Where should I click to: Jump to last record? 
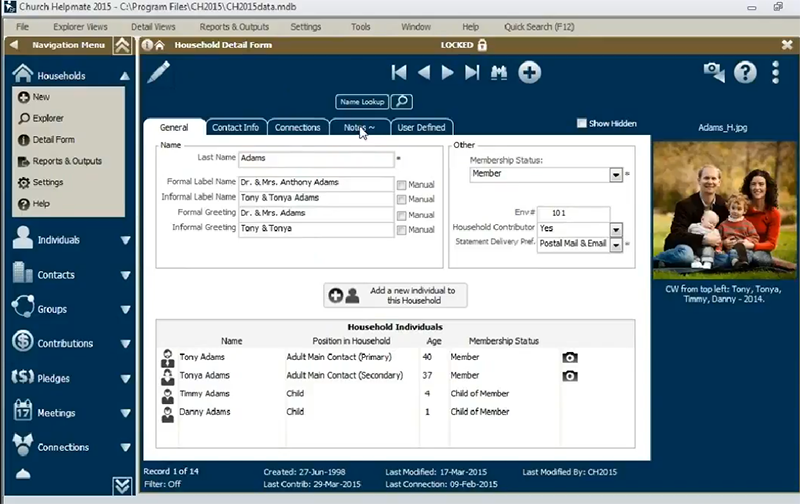click(472, 72)
